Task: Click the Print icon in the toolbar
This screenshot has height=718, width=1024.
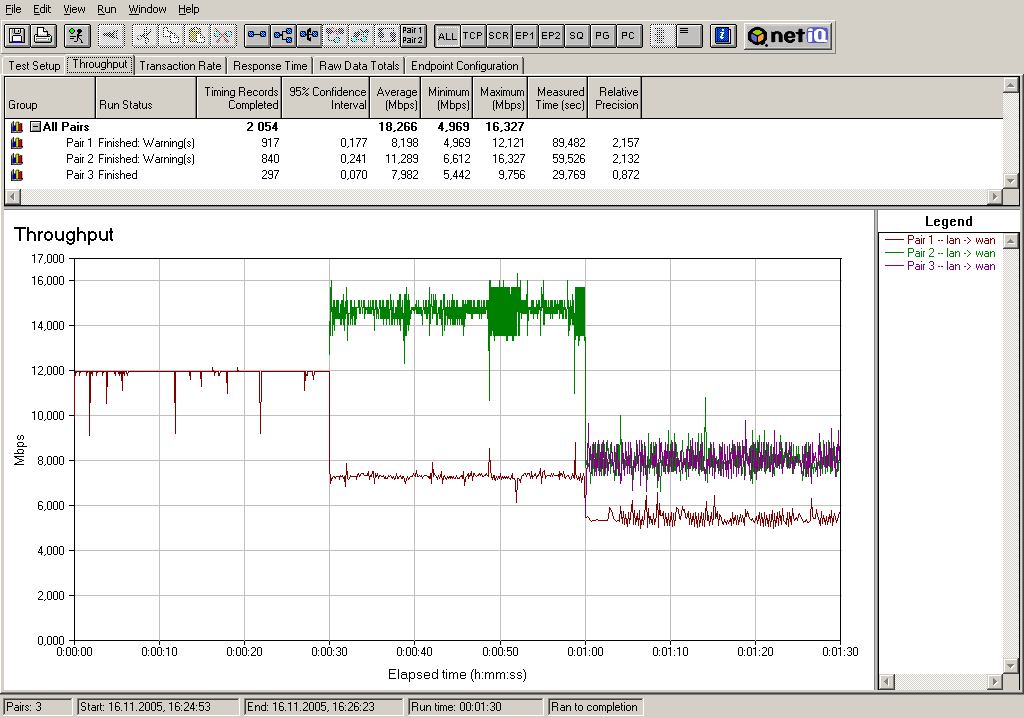Action: (43, 35)
